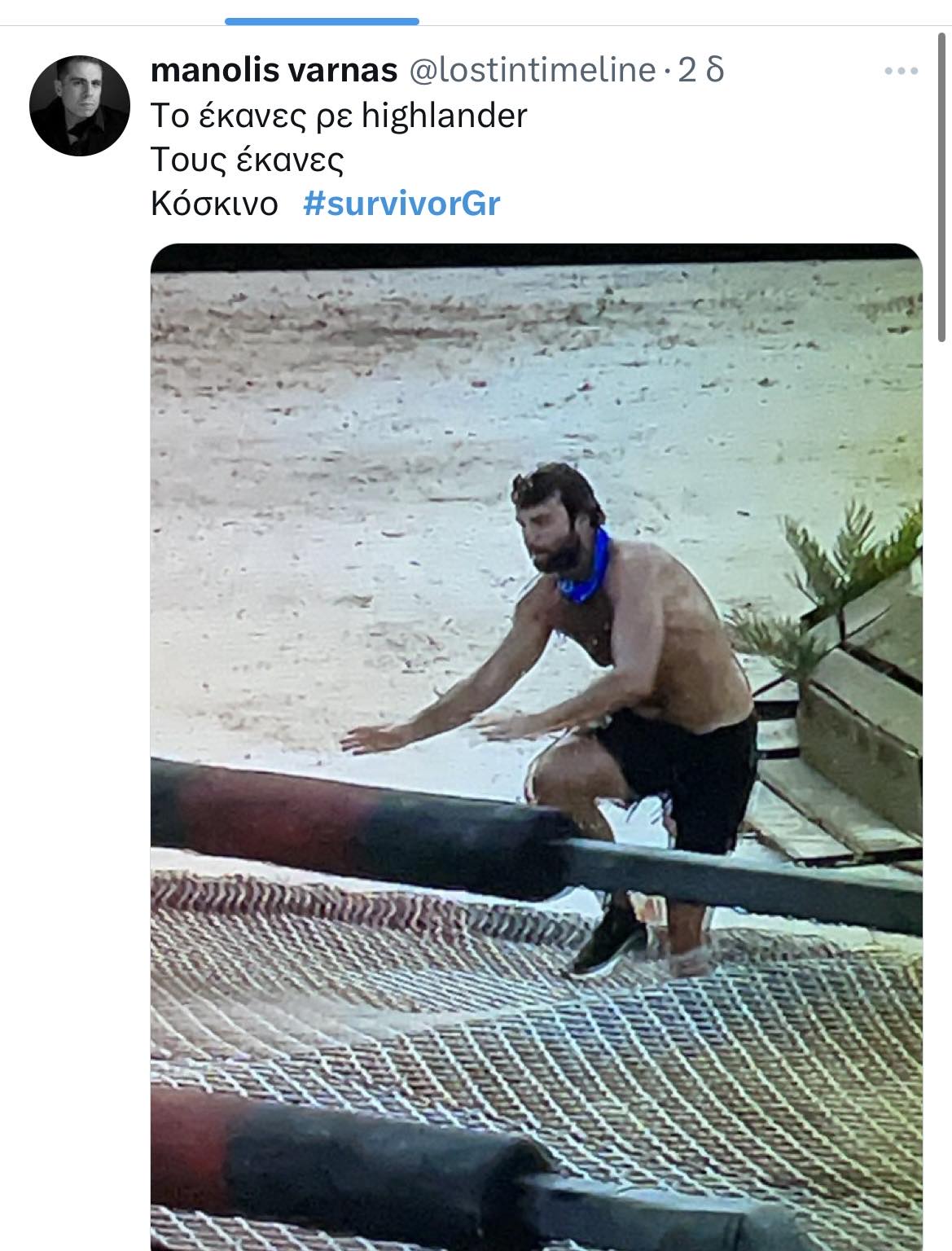Click the word 'highlander' in the tweet text
The height and width of the screenshot is (1251, 952).
tap(444, 116)
